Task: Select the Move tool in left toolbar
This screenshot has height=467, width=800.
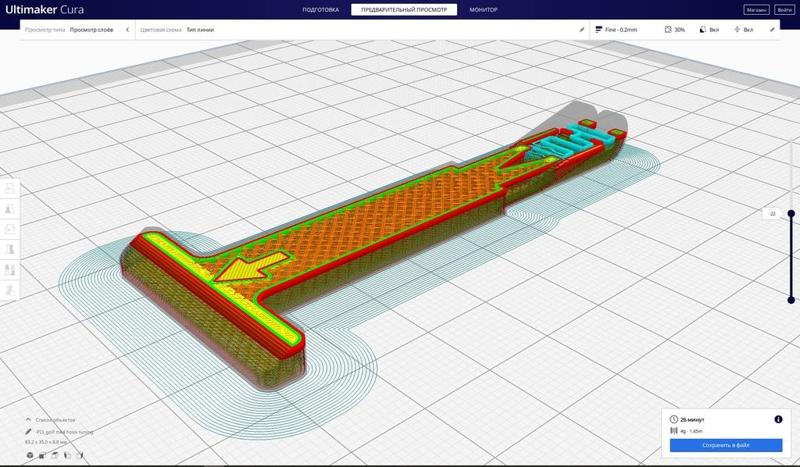Action: [10, 188]
